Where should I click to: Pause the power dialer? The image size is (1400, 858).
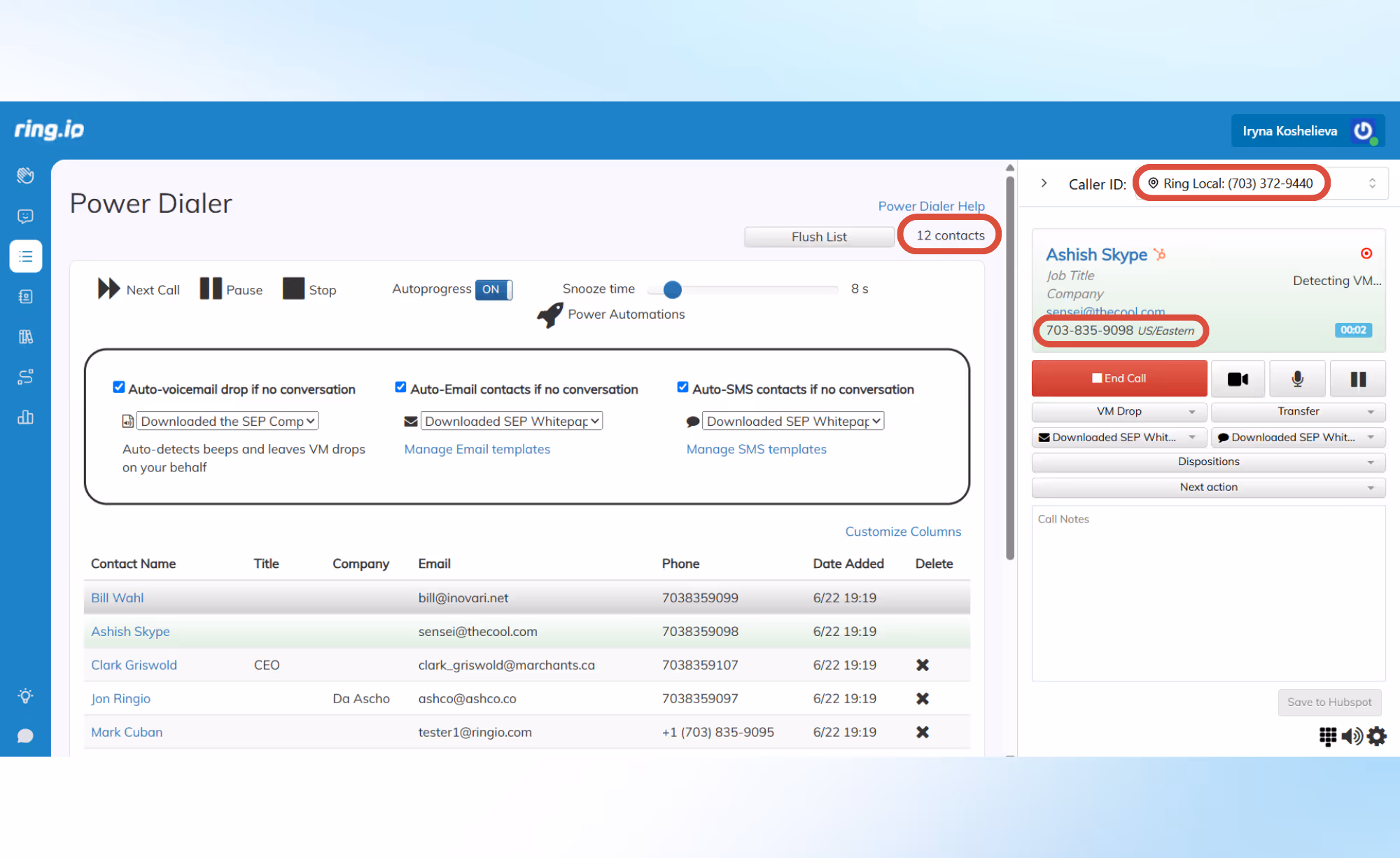(x=231, y=289)
